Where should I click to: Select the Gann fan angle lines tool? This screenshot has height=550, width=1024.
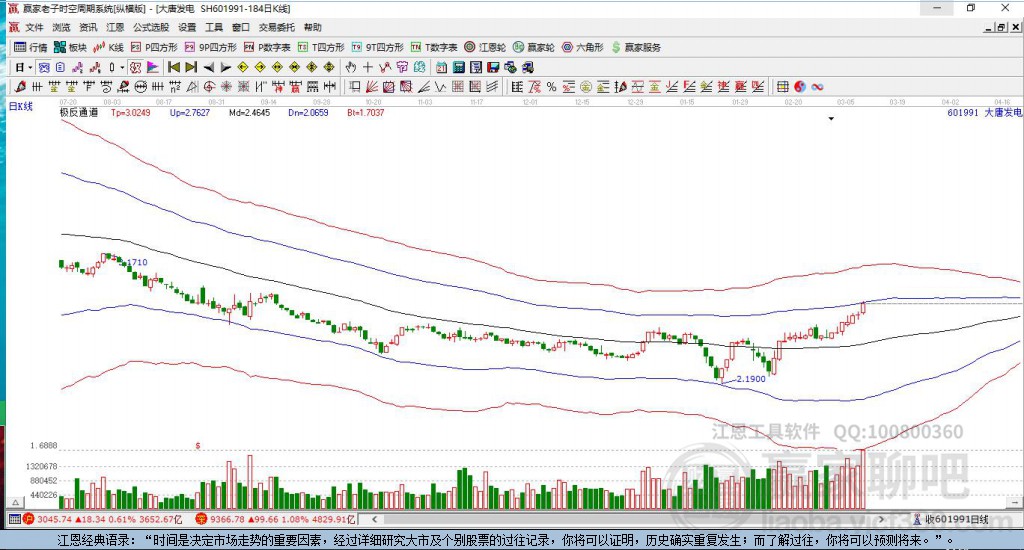click(372, 87)
